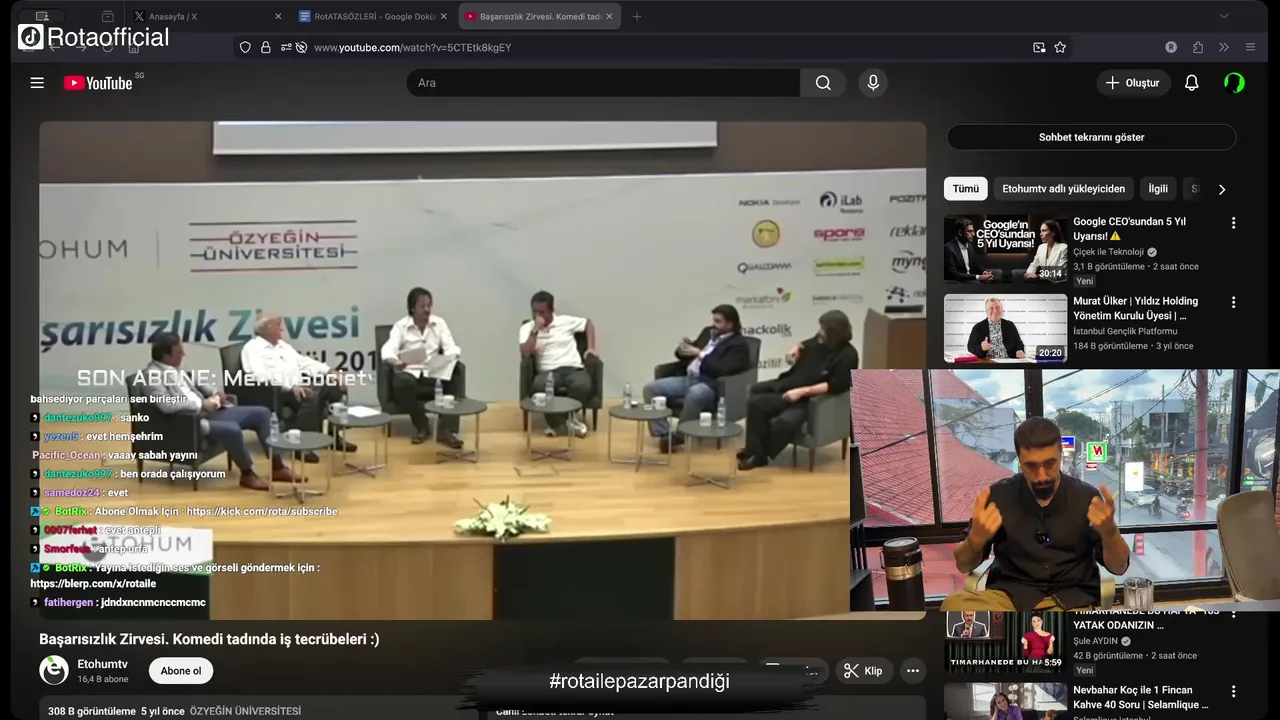Switch to the Anasayfa / X tab

[x=206, y=16]
